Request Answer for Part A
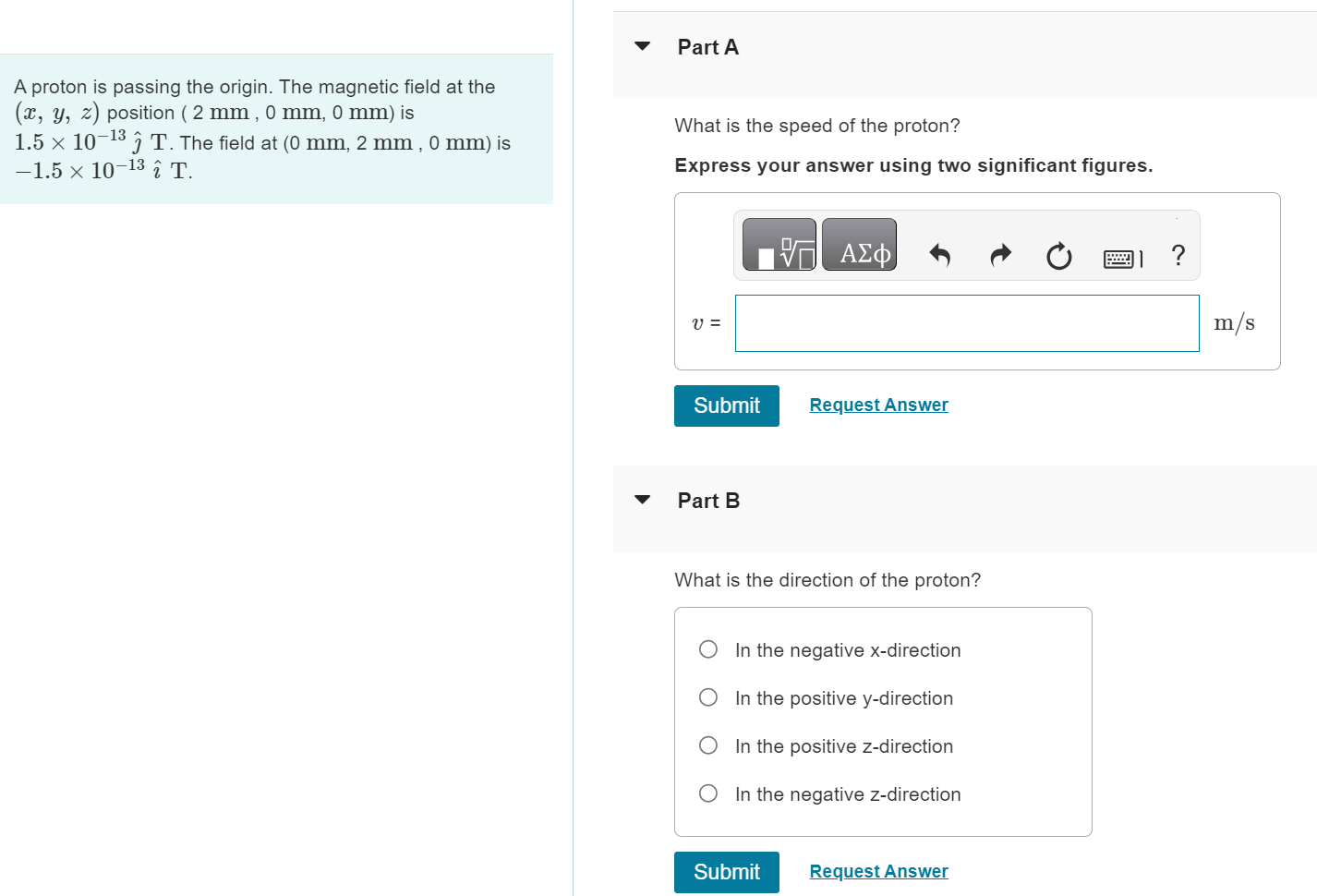Image resolution: width=1317 pixels, height=896 pixels. point(878,406)
